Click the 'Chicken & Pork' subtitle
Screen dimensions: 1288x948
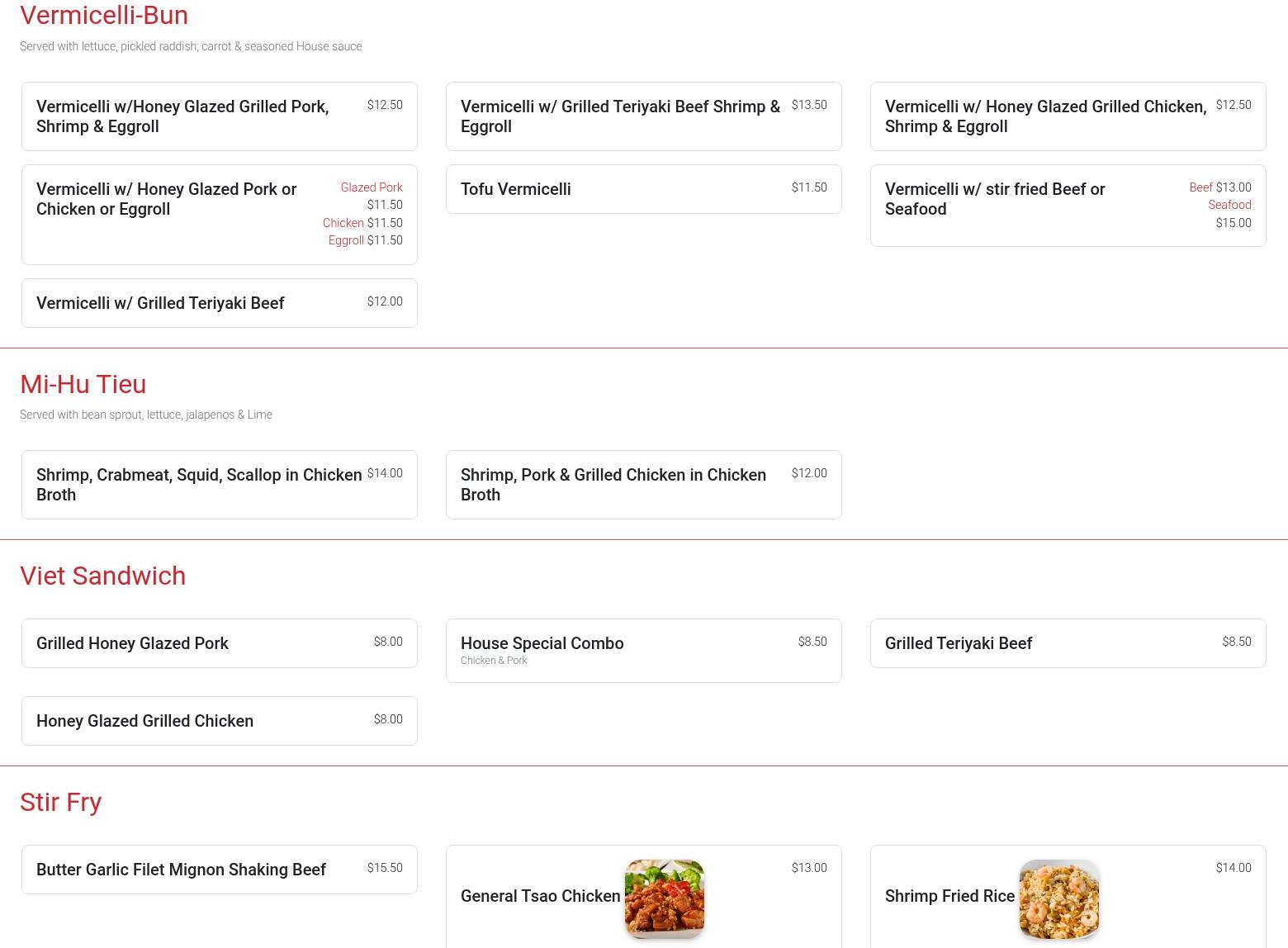pyautogui.click(x=494, y=661)
